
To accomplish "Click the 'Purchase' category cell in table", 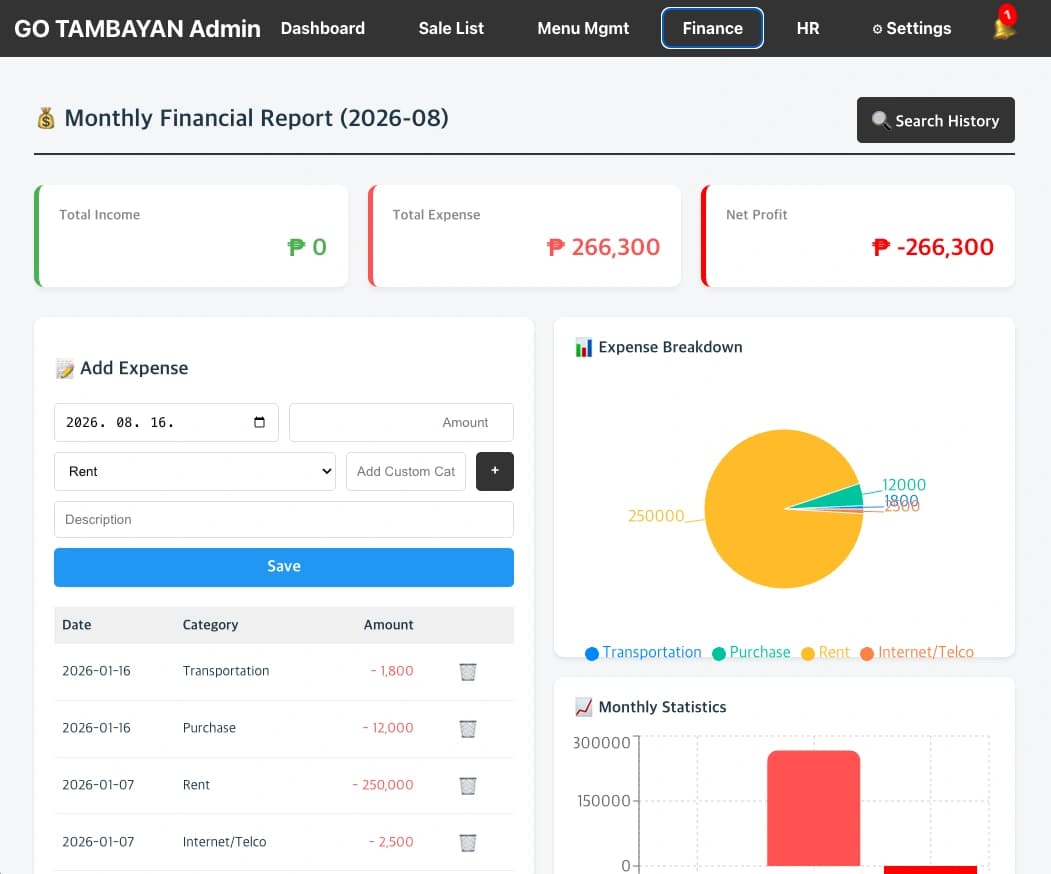I will [x=209, y=728].
